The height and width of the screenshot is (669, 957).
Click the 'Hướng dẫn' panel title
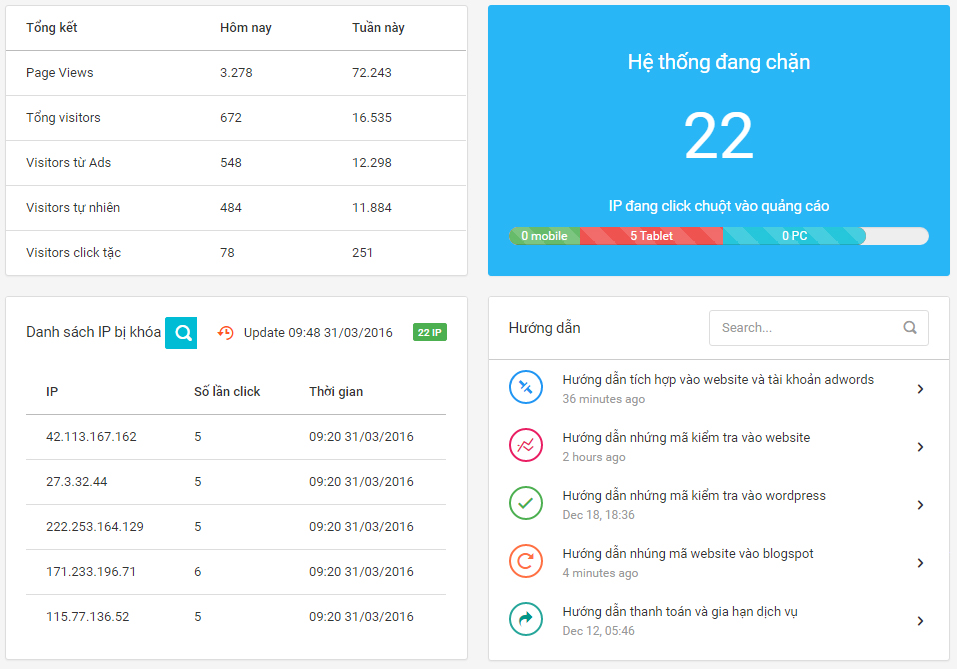pyautogui.click(x=544, y=328)
